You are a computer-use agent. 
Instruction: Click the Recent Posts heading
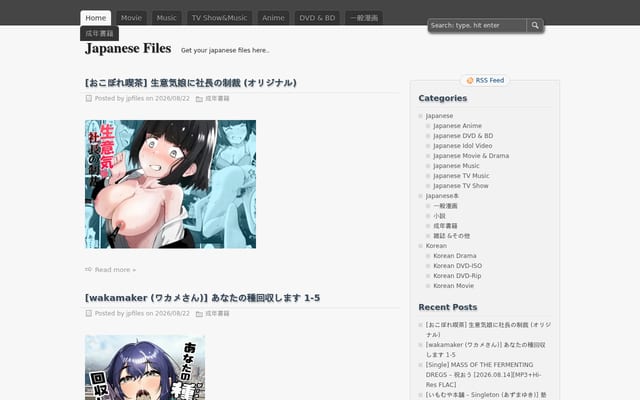(448, 307)
